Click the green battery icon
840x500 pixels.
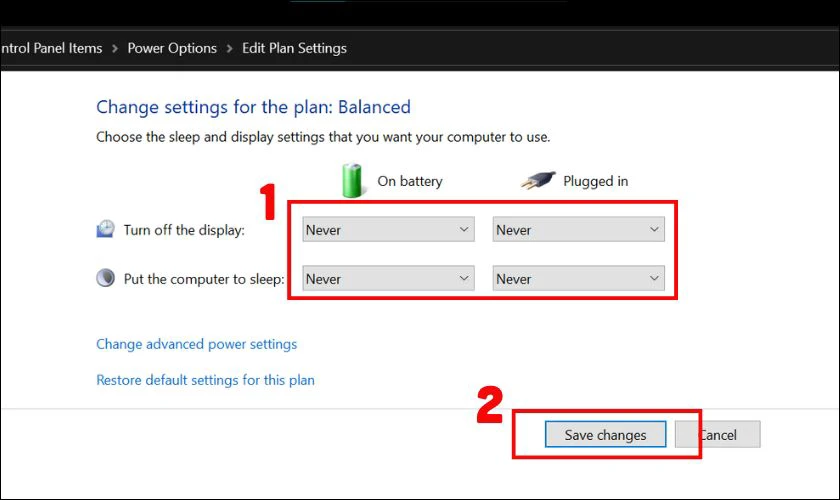point(352,180)
